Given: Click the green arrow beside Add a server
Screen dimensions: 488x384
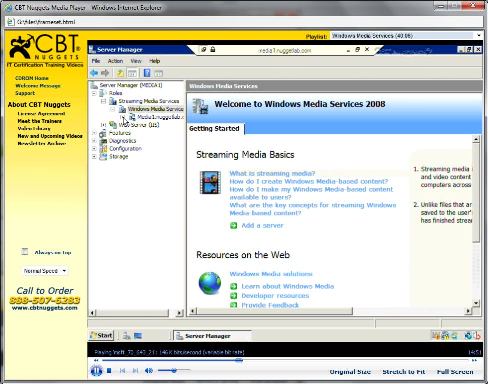Looking at the screenshot, I should coord(234,226).
